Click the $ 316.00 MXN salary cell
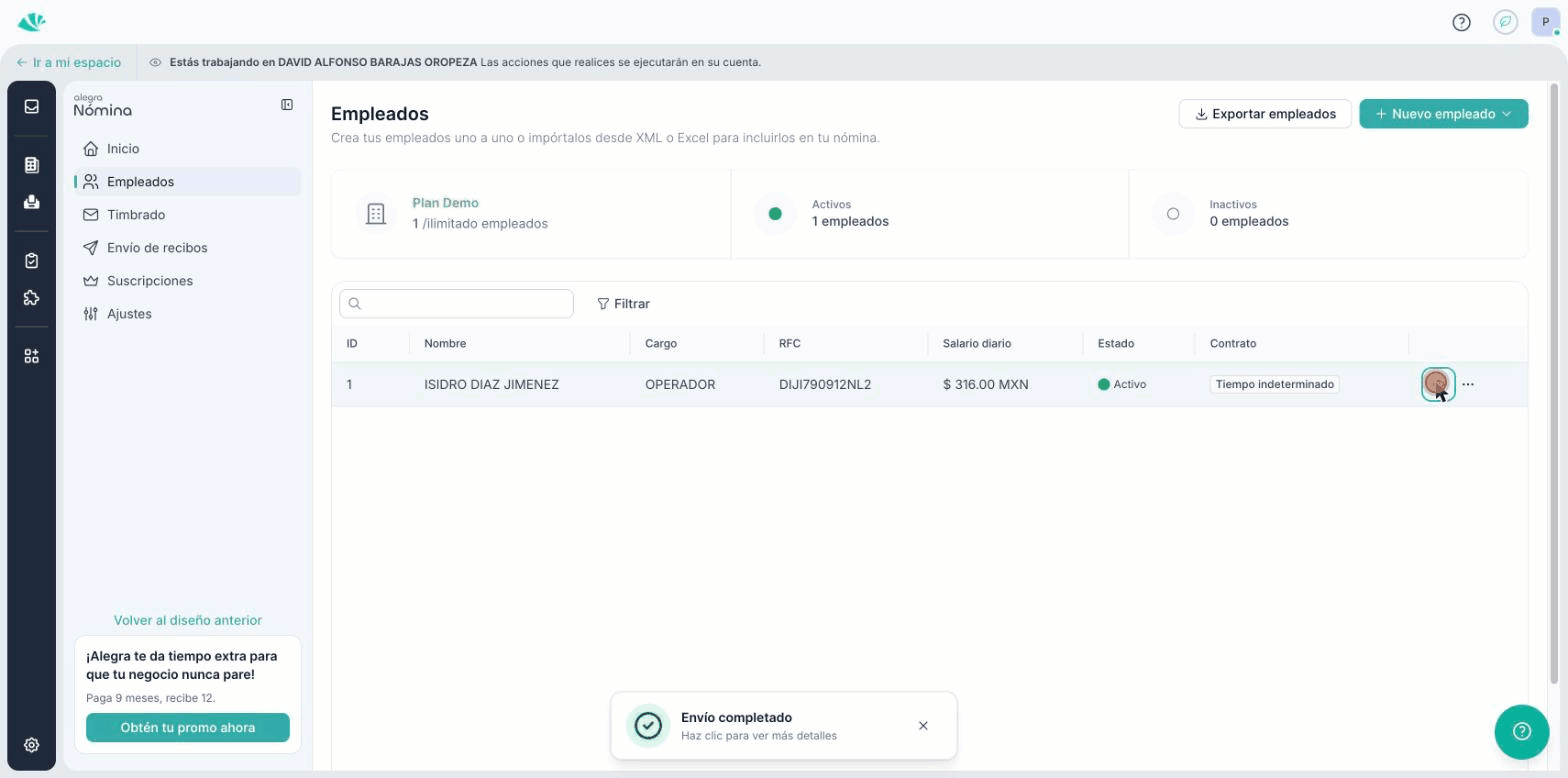 click(985, 385)
